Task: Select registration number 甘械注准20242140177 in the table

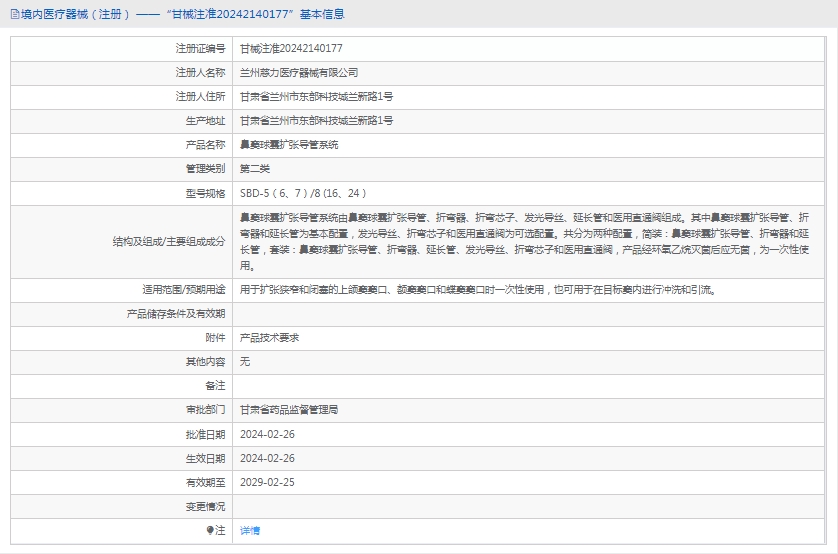Action: (291, 48)
